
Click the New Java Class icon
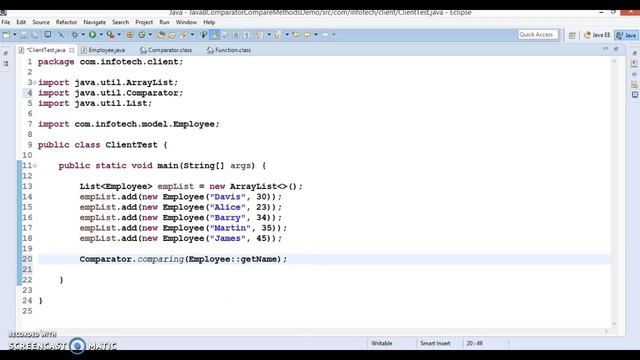point(142,35)
